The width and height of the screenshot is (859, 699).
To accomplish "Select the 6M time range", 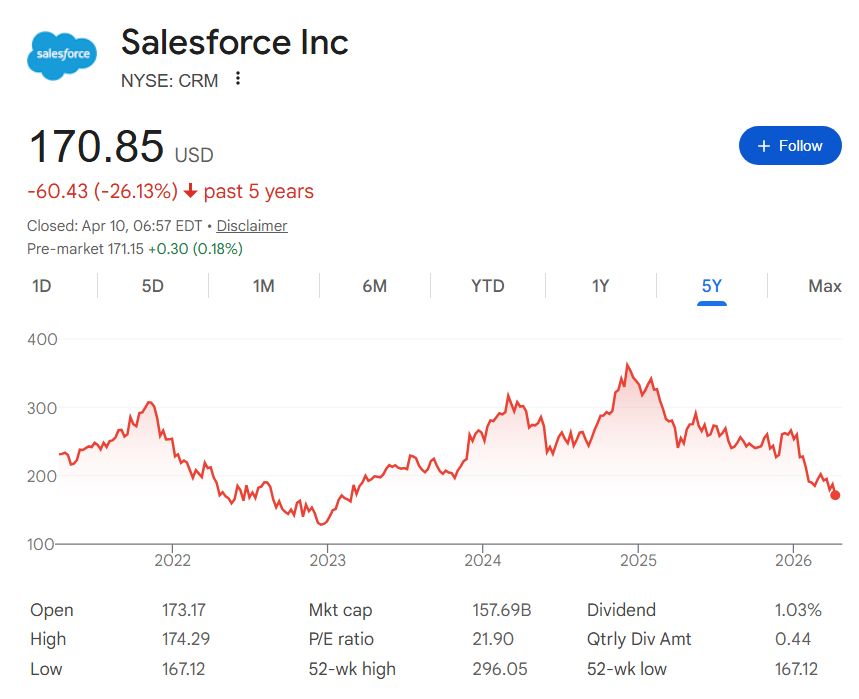I will 375,286.
